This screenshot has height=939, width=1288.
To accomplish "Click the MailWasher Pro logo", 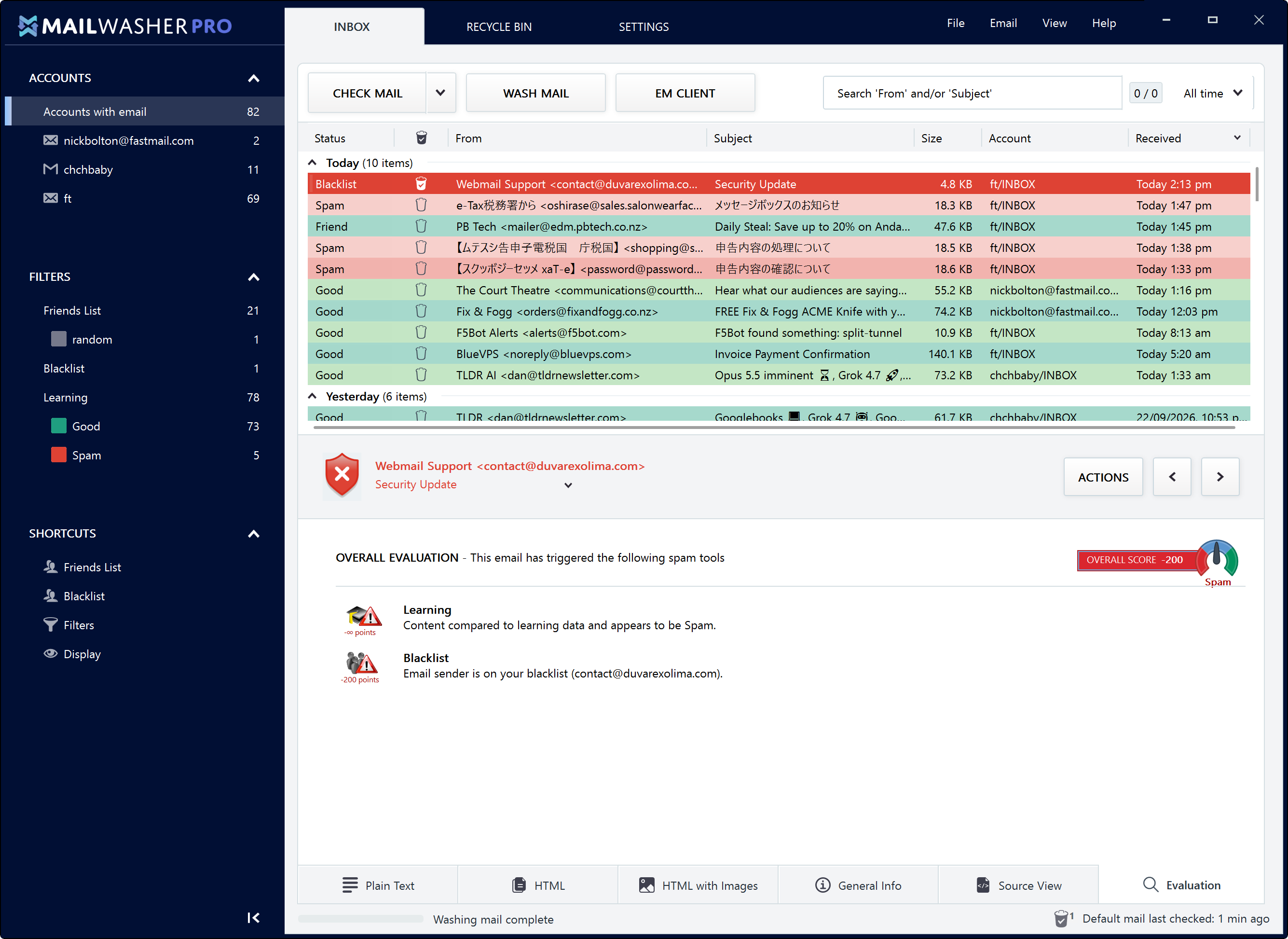I will (125, 26).
